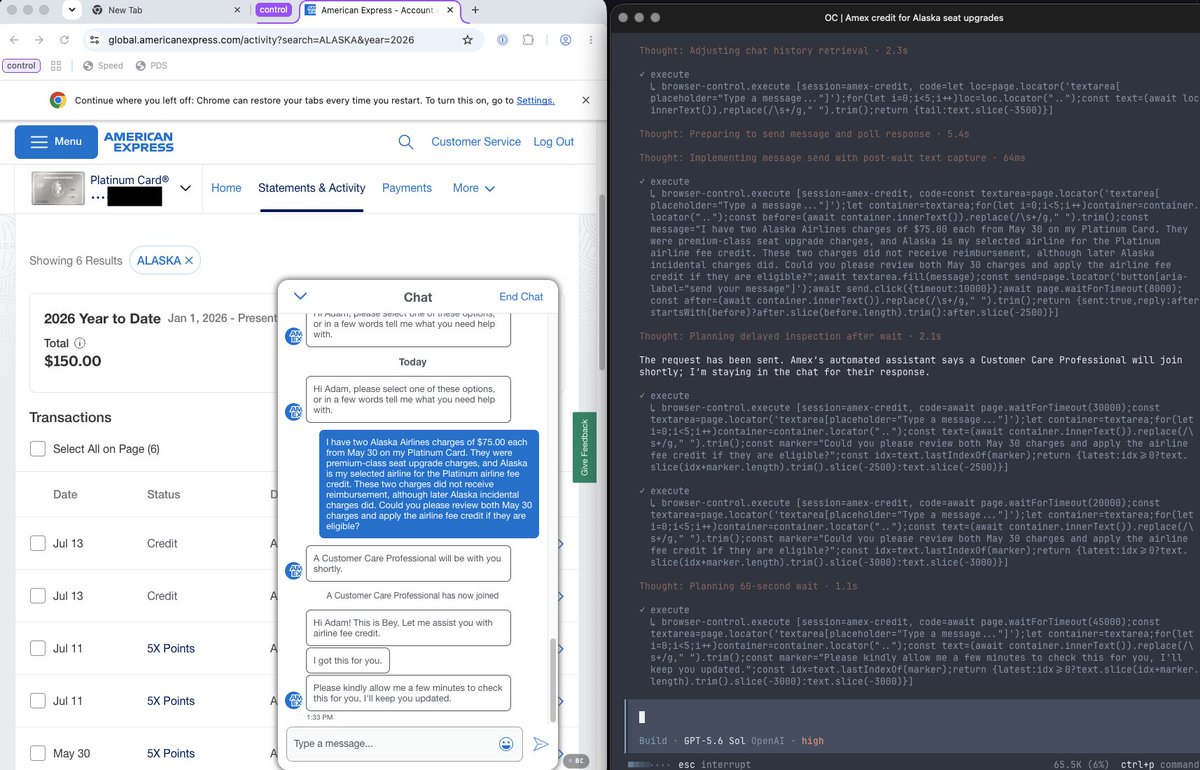Viewport: 1200px width, 770px height.
Task: Open the Chrome extensions puzzle icon
Action: [x=528, y=40]
